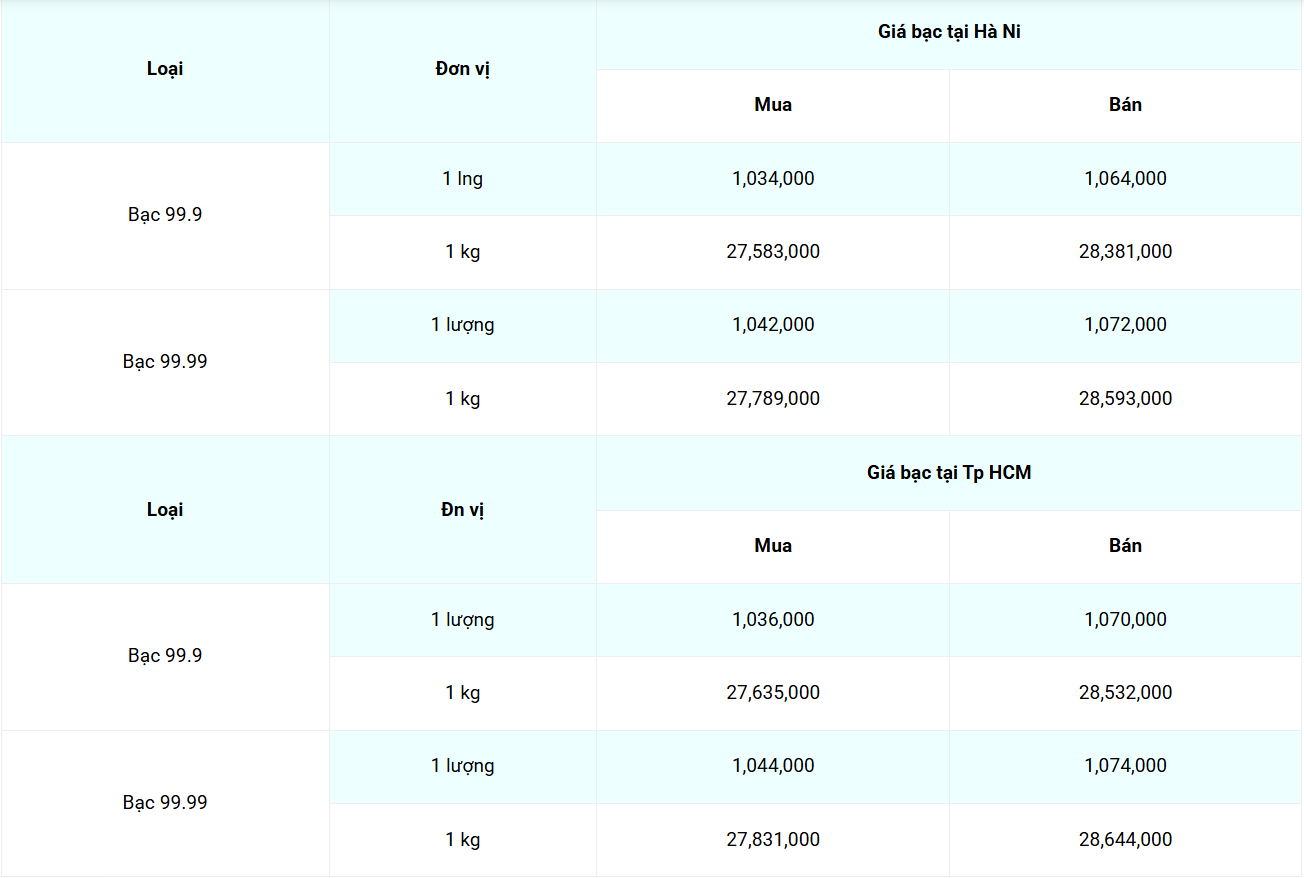Click the "Giá bạc tại Hà Ni" header
Viewport: 1304px width, 878px height.
949,32
